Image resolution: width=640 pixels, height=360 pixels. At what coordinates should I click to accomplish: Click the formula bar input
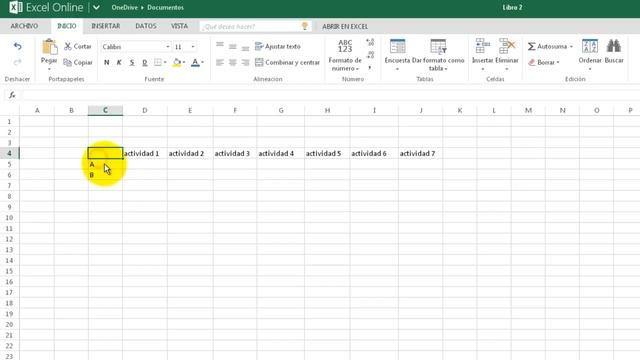click(331, 95)
